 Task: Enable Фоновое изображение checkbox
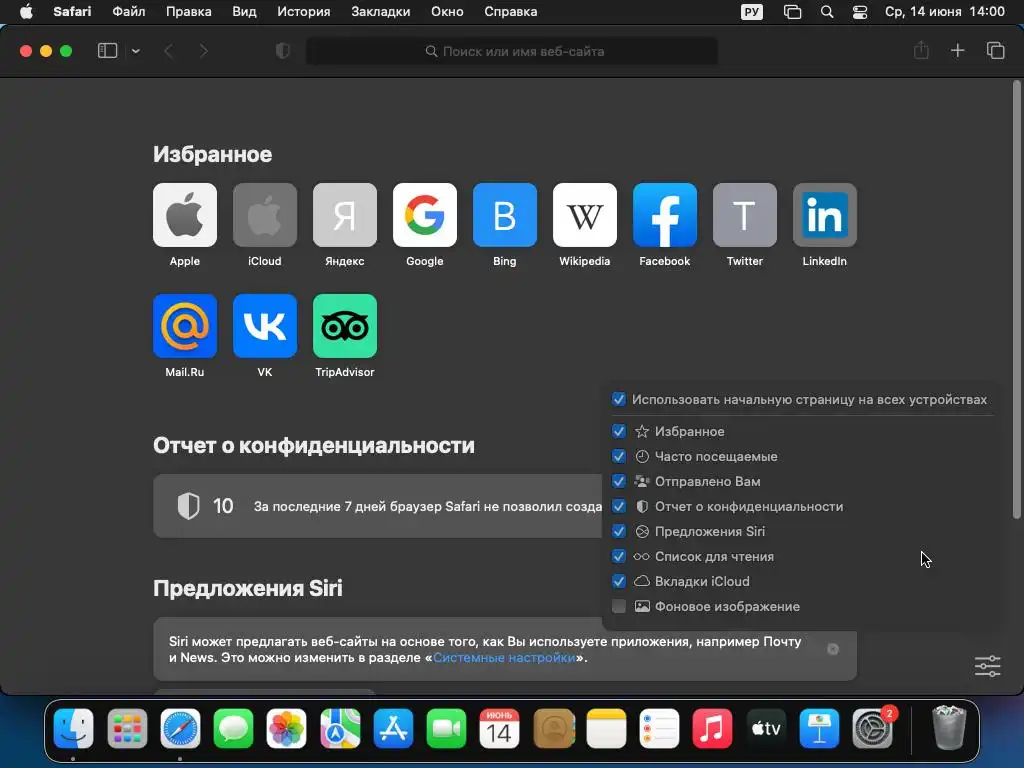tap(618, 607)
